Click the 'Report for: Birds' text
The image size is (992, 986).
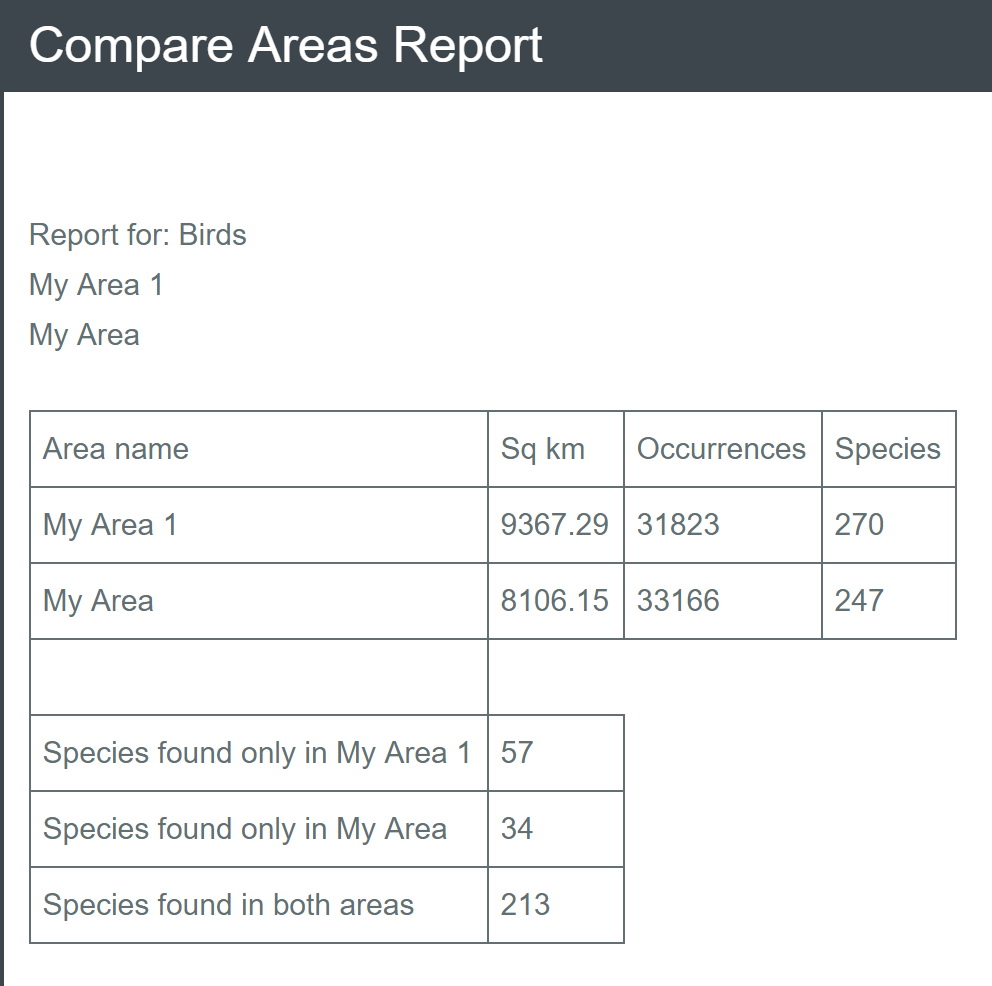pos(138,235)
